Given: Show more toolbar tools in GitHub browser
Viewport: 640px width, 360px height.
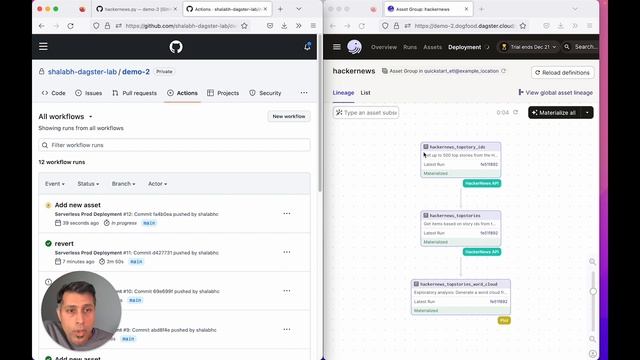Looking at the screenshot, I should [x=299, y=26].
